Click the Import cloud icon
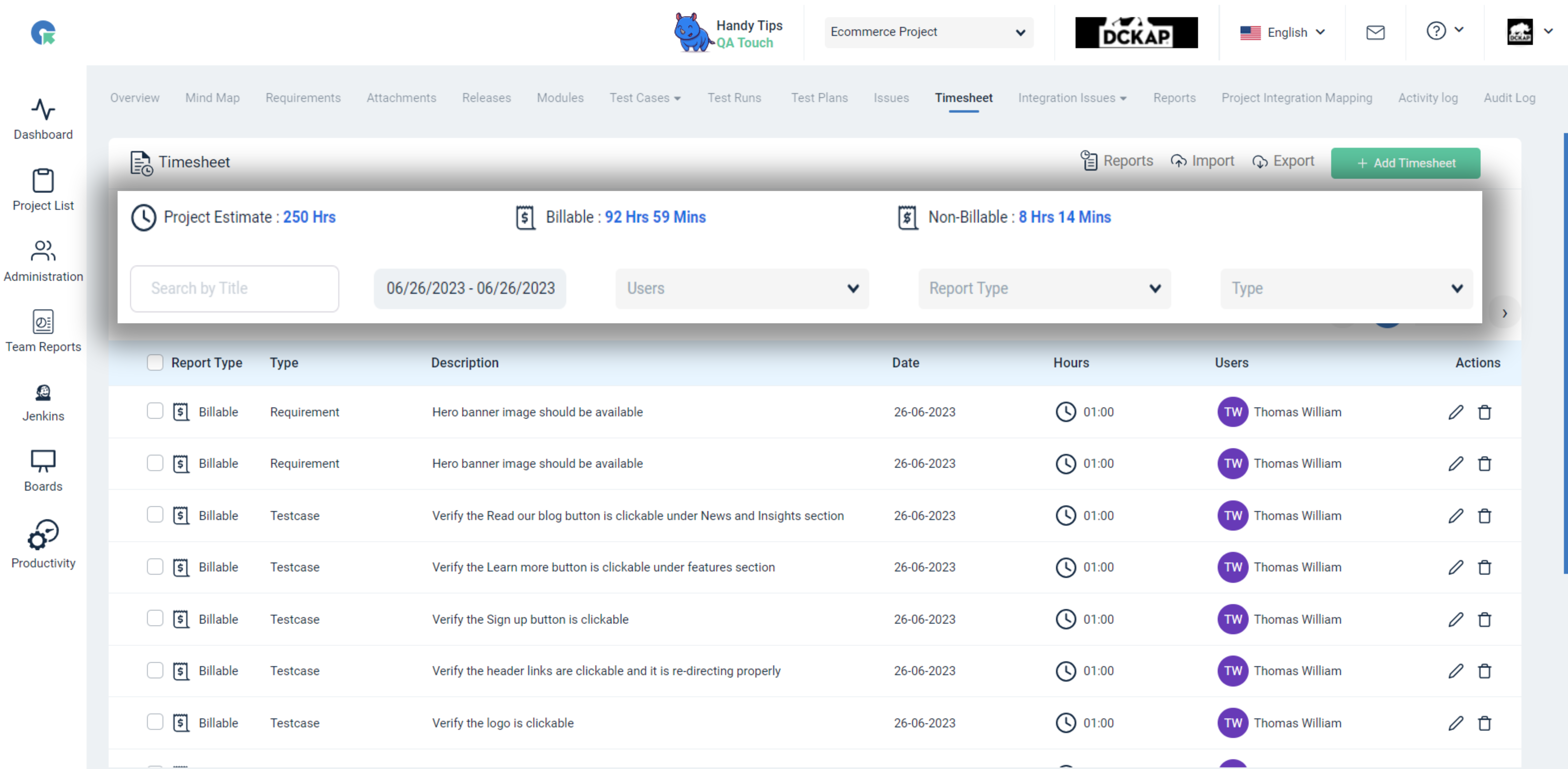 (x=1178, y=161)
